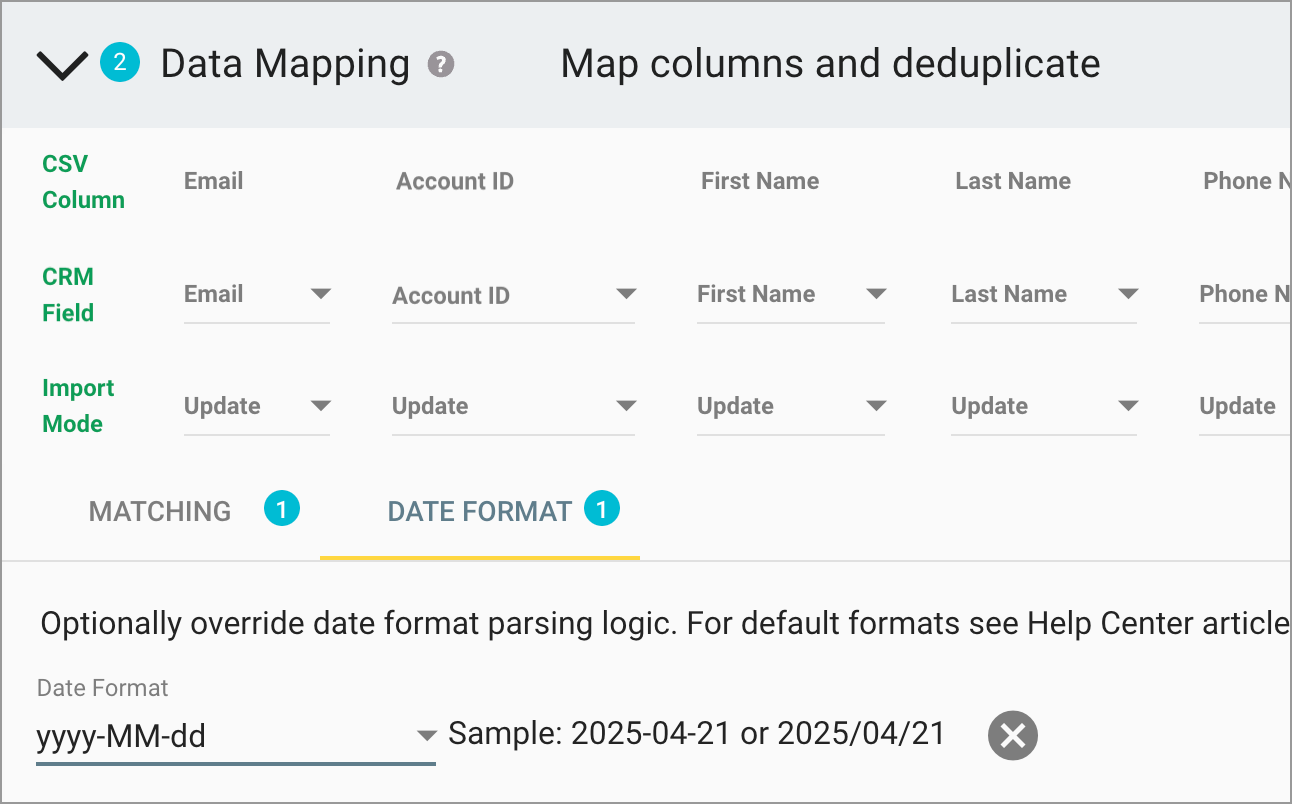
Task: Click the Phone CSV column header
Action: (x=1247, y=181)
